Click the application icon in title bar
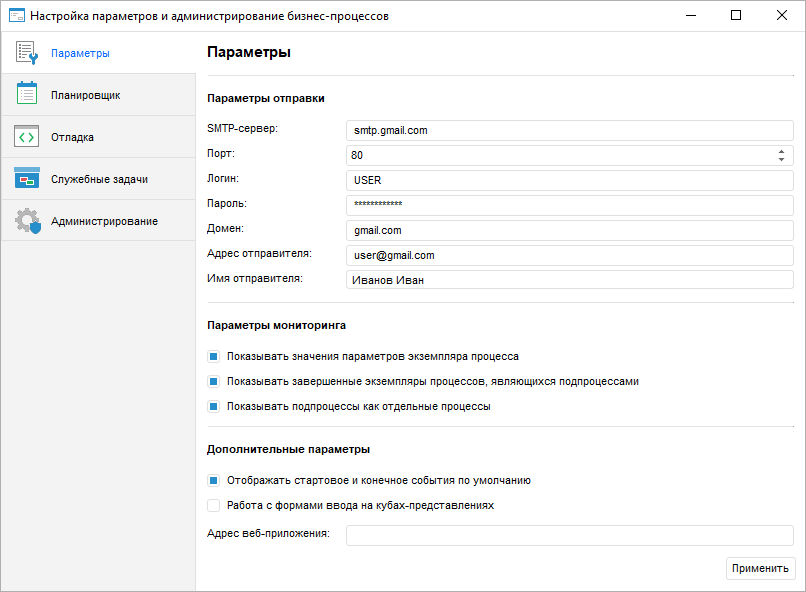The image size is (806, 592). [x=16, y=16]
